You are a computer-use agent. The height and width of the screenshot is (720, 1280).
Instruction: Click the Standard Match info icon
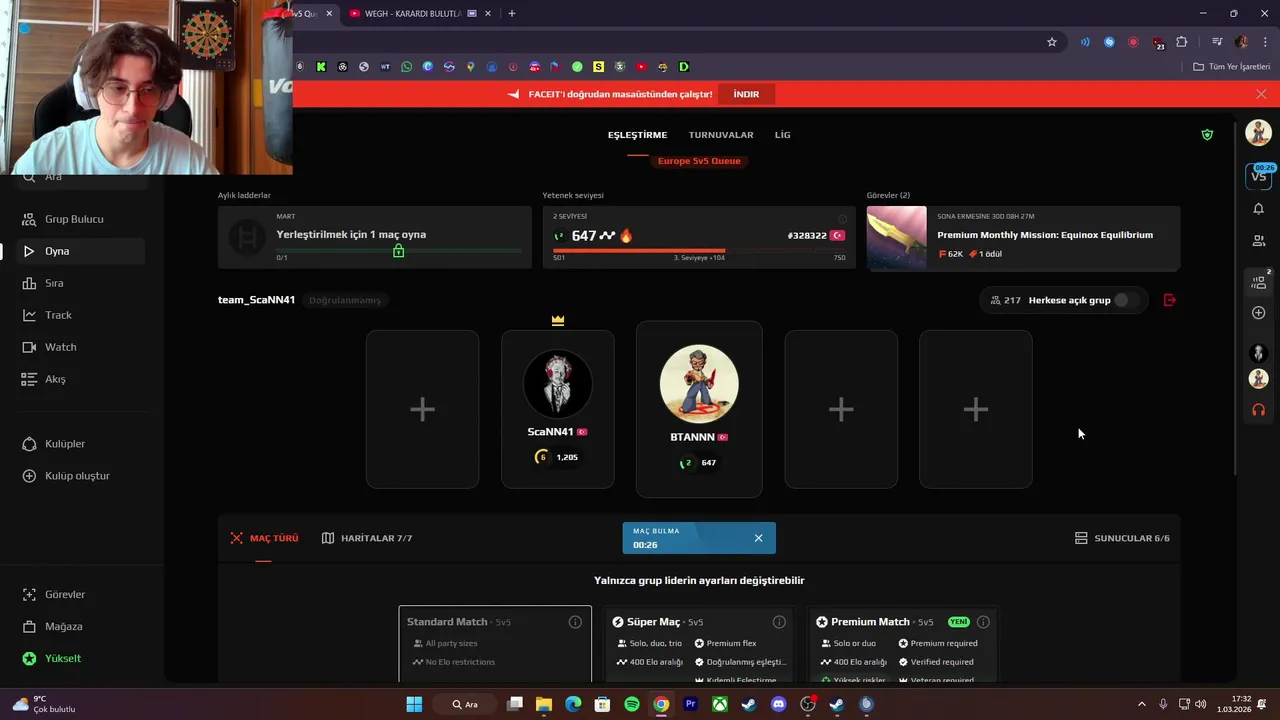575,622
